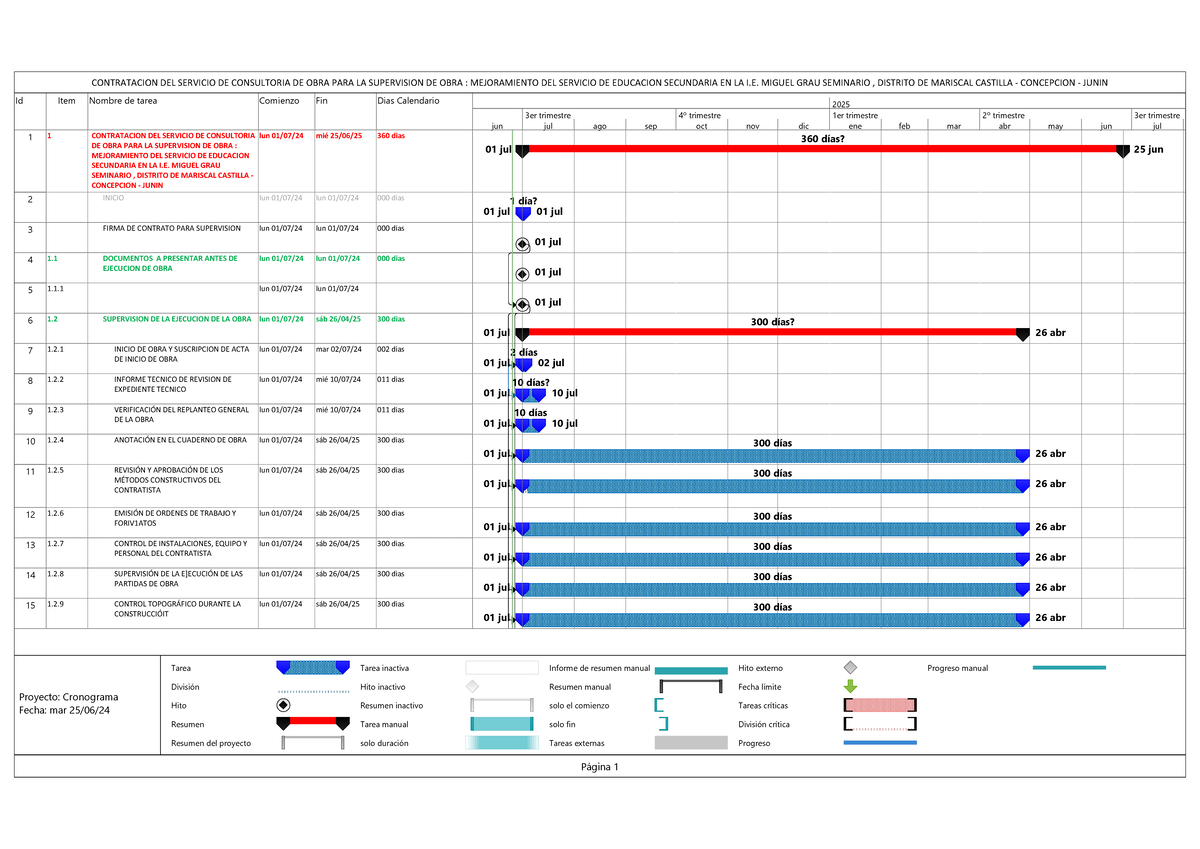Select the DOCUMENTOS A PRESENTAR milestone diamond
1200x849 pixels.
click(x=521, y=274)
